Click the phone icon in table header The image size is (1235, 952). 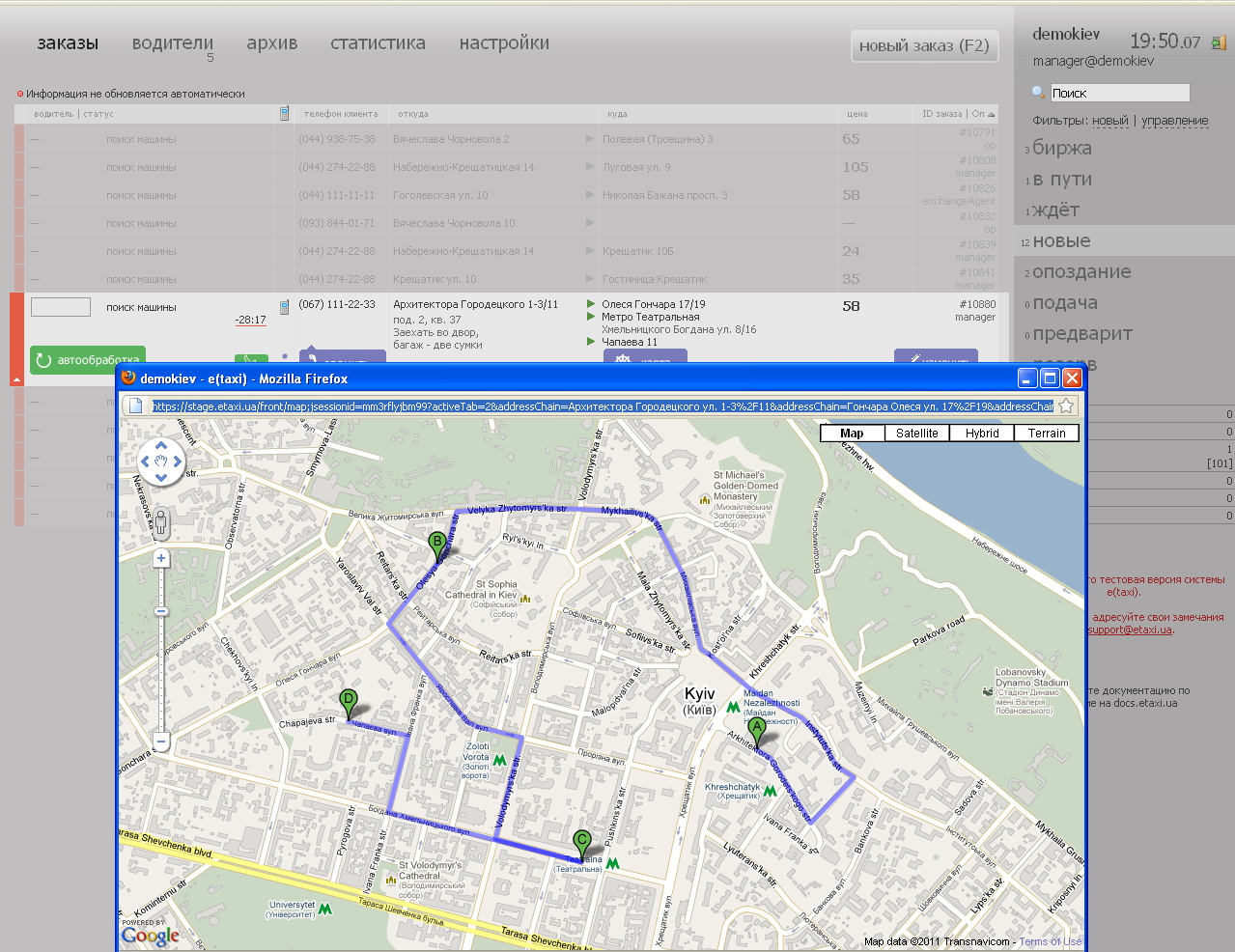284,114
